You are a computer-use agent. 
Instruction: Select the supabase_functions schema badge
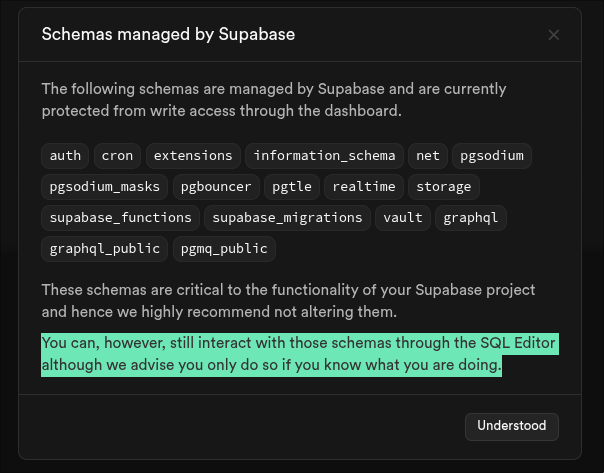(x=120, y=217)
